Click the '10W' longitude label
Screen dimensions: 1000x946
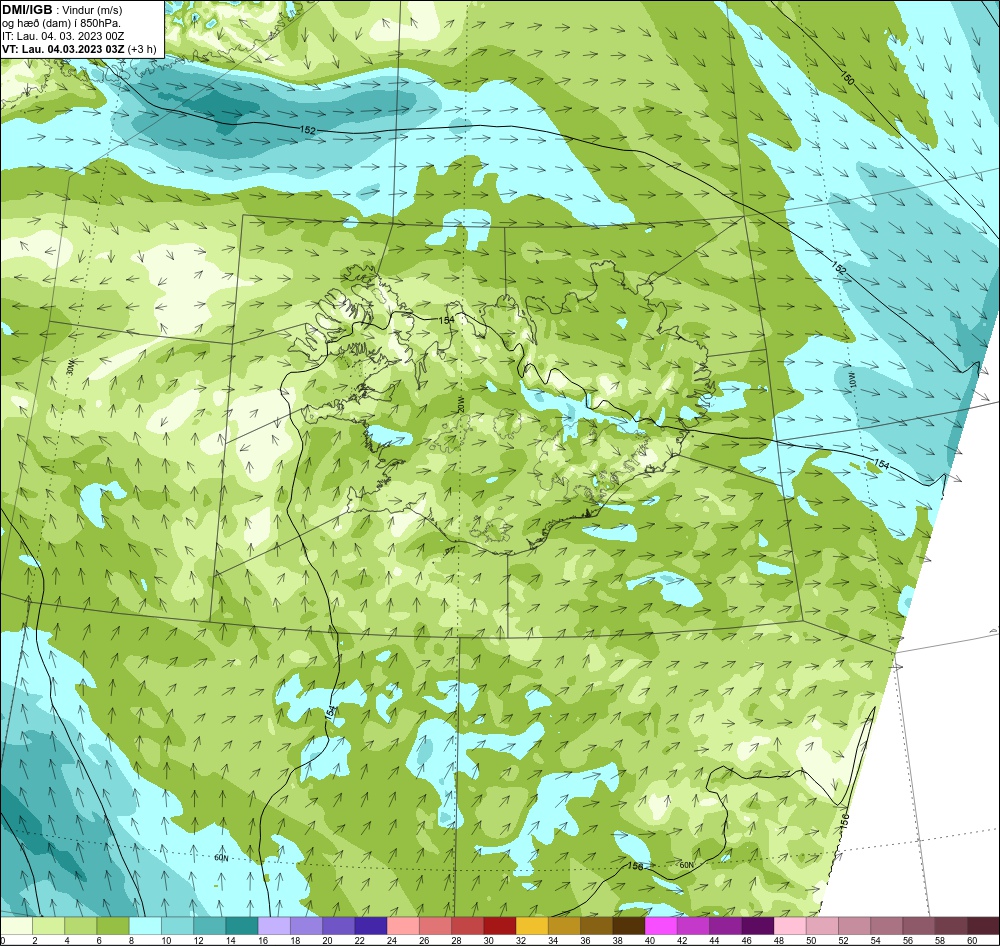[x=851, y=381]
